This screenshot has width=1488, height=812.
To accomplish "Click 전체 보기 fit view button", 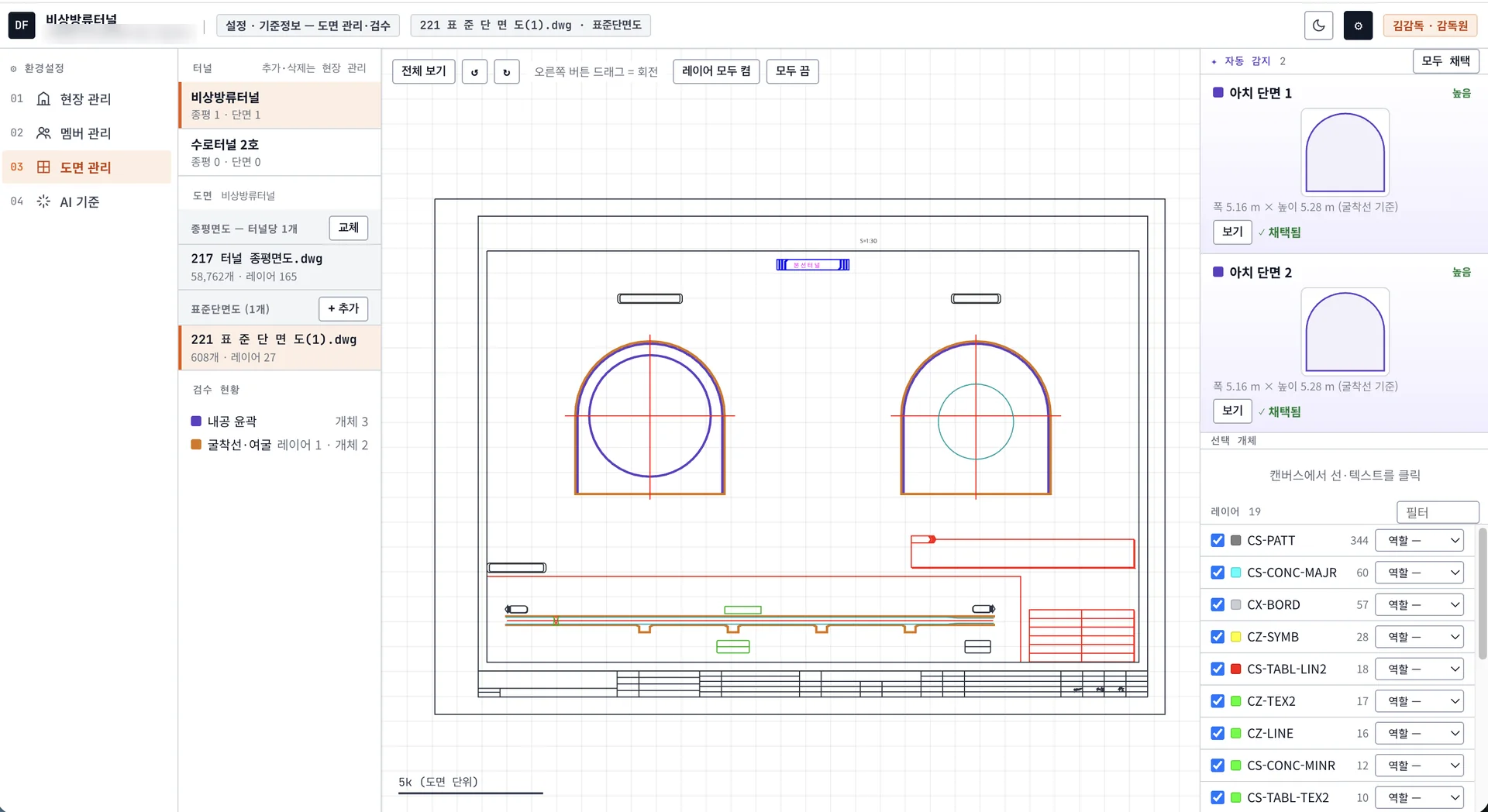I will [424, 71].
